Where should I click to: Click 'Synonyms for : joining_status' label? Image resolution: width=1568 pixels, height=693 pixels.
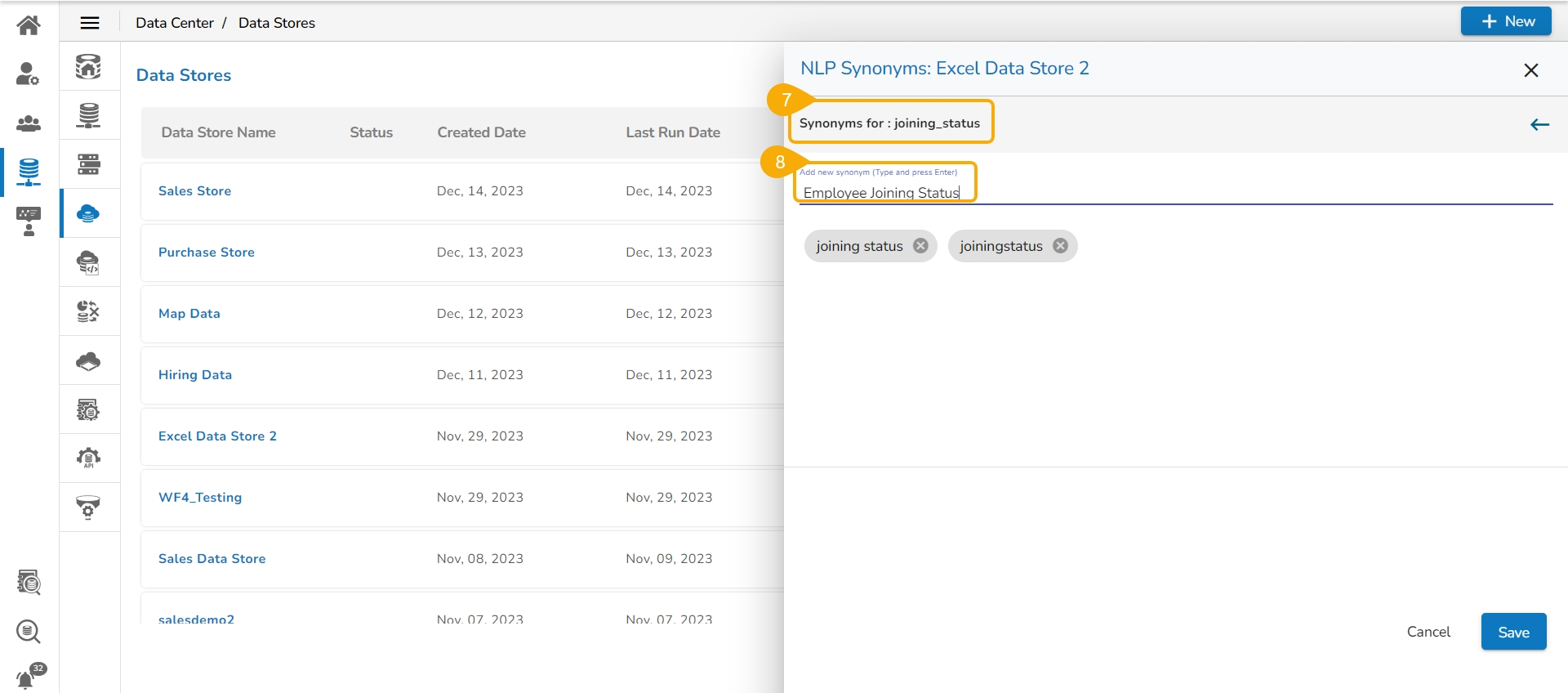click(889, 123)
